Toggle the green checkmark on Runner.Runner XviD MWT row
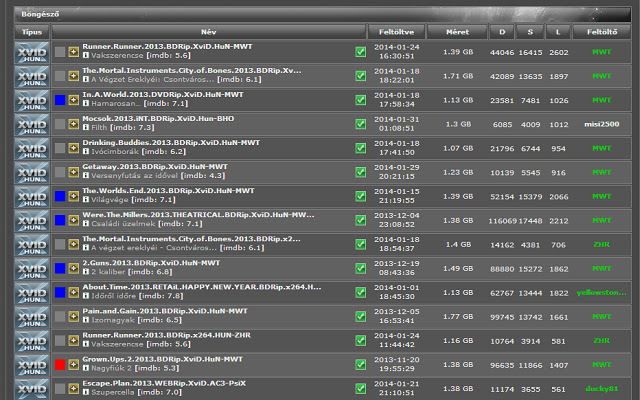 coord(360,52)
